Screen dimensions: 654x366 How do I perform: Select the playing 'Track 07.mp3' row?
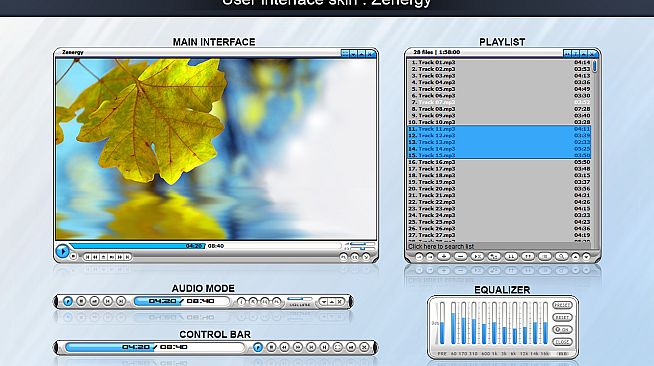pyautogui.click(x=499, y=103)
